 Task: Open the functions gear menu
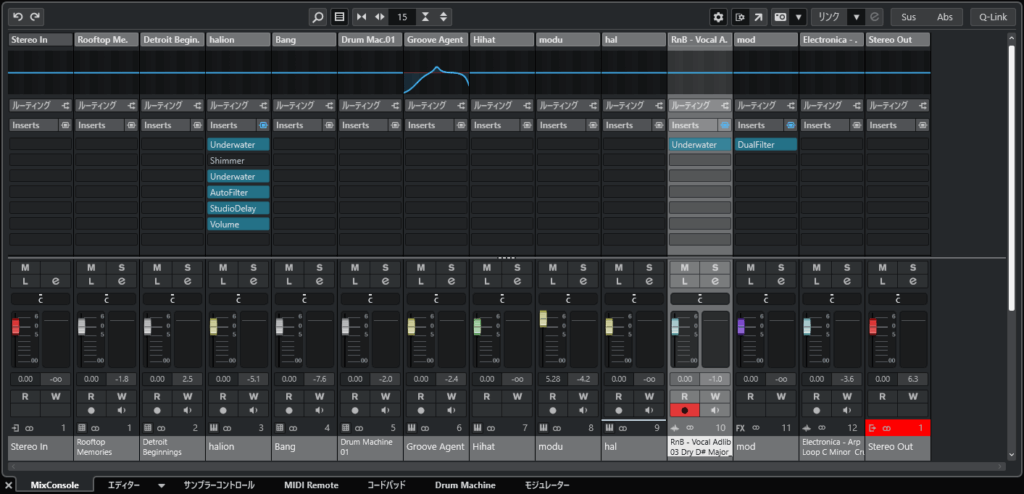(718, 17)
